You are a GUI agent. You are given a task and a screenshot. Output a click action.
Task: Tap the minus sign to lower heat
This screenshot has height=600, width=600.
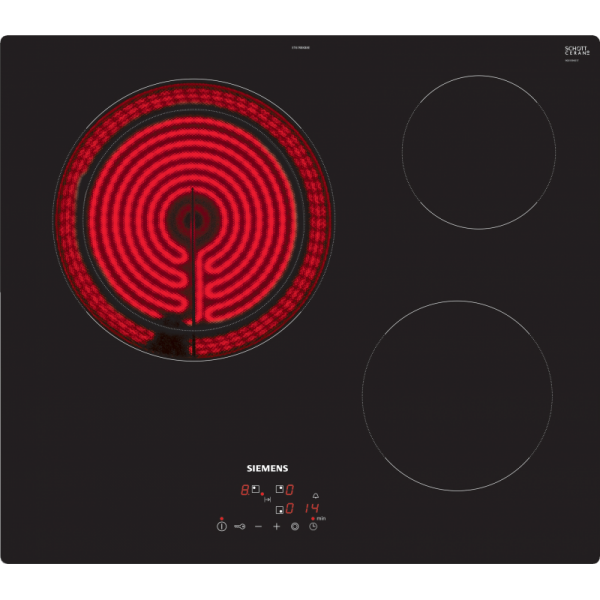pos(258,527)
